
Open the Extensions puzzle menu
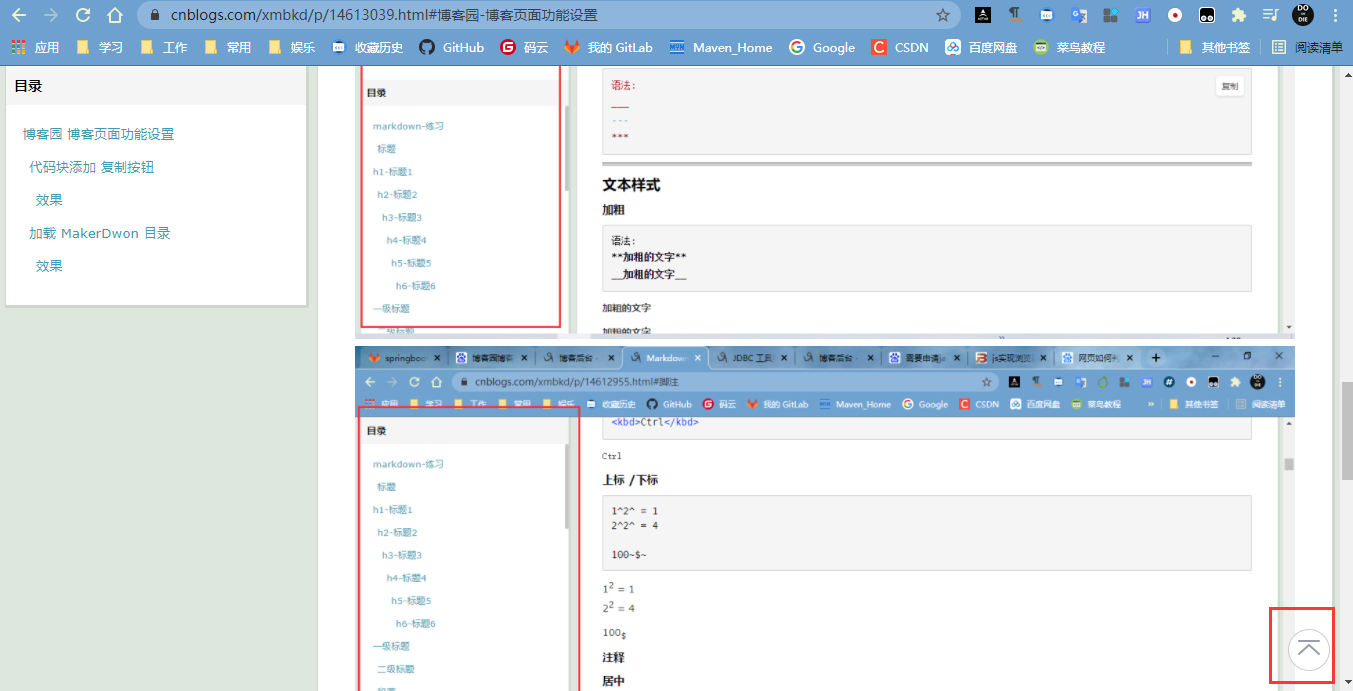point(1238,15)
